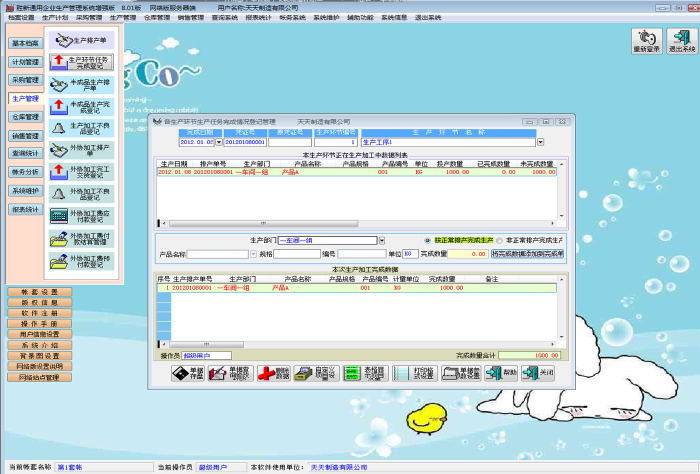
Task: Open the 生产计划 menu
Action: point(55,18)
